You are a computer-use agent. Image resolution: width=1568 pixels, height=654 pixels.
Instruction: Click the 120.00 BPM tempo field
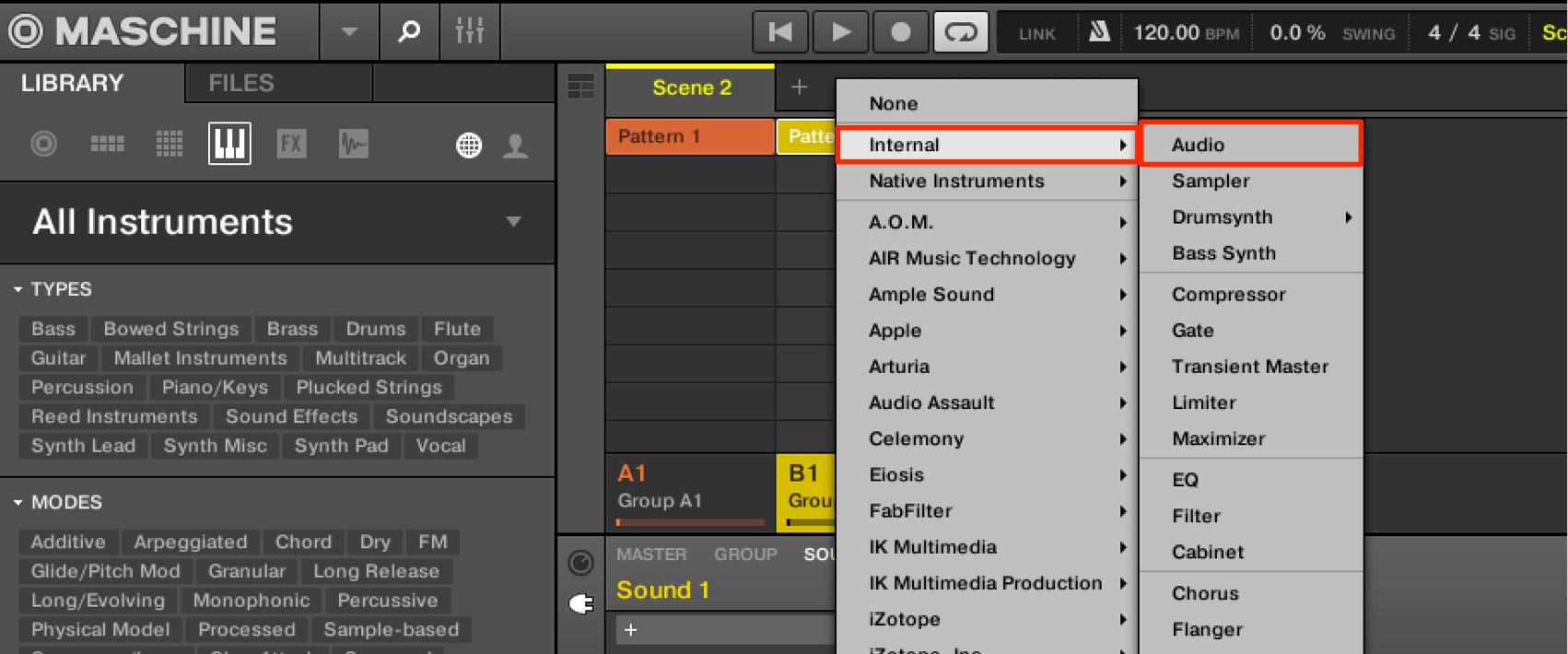pyautogui.click(x=1186, y=33)
